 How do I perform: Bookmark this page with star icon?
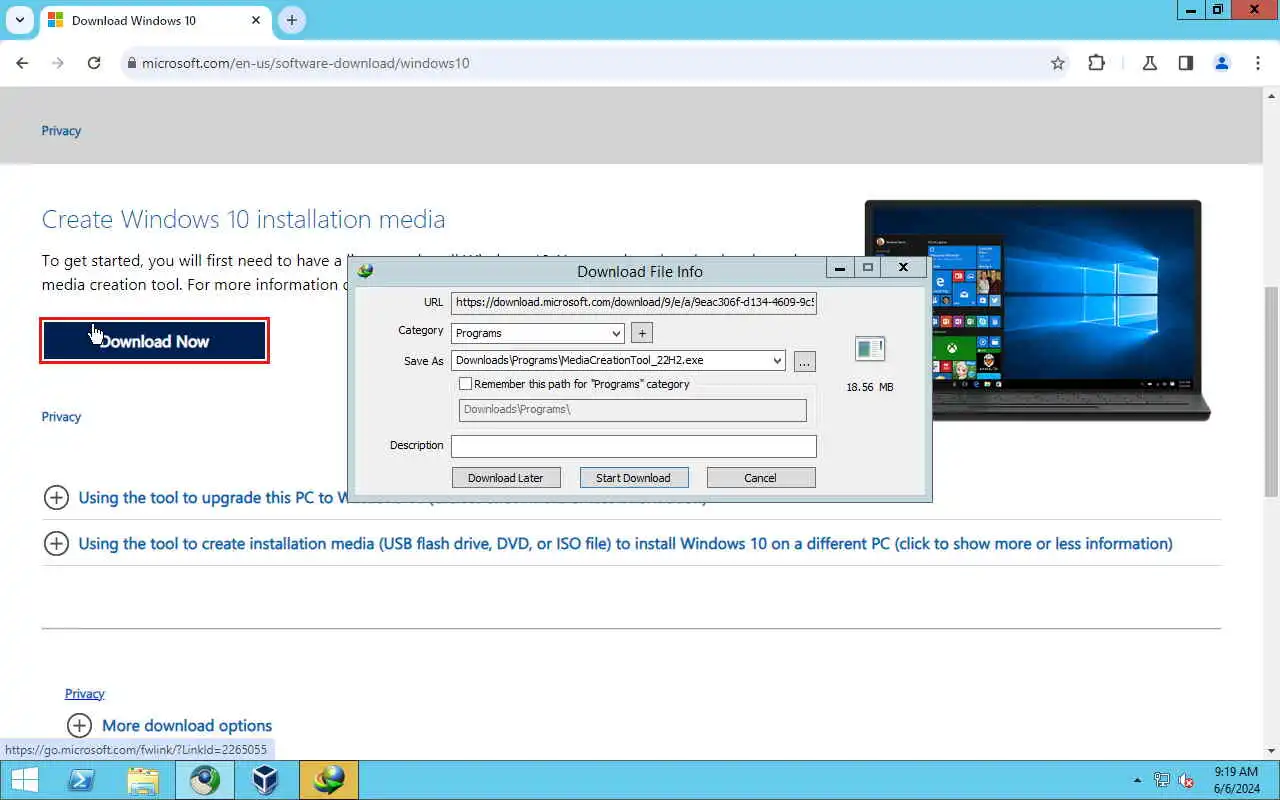pyautogui.click(x=1058, y=63)
